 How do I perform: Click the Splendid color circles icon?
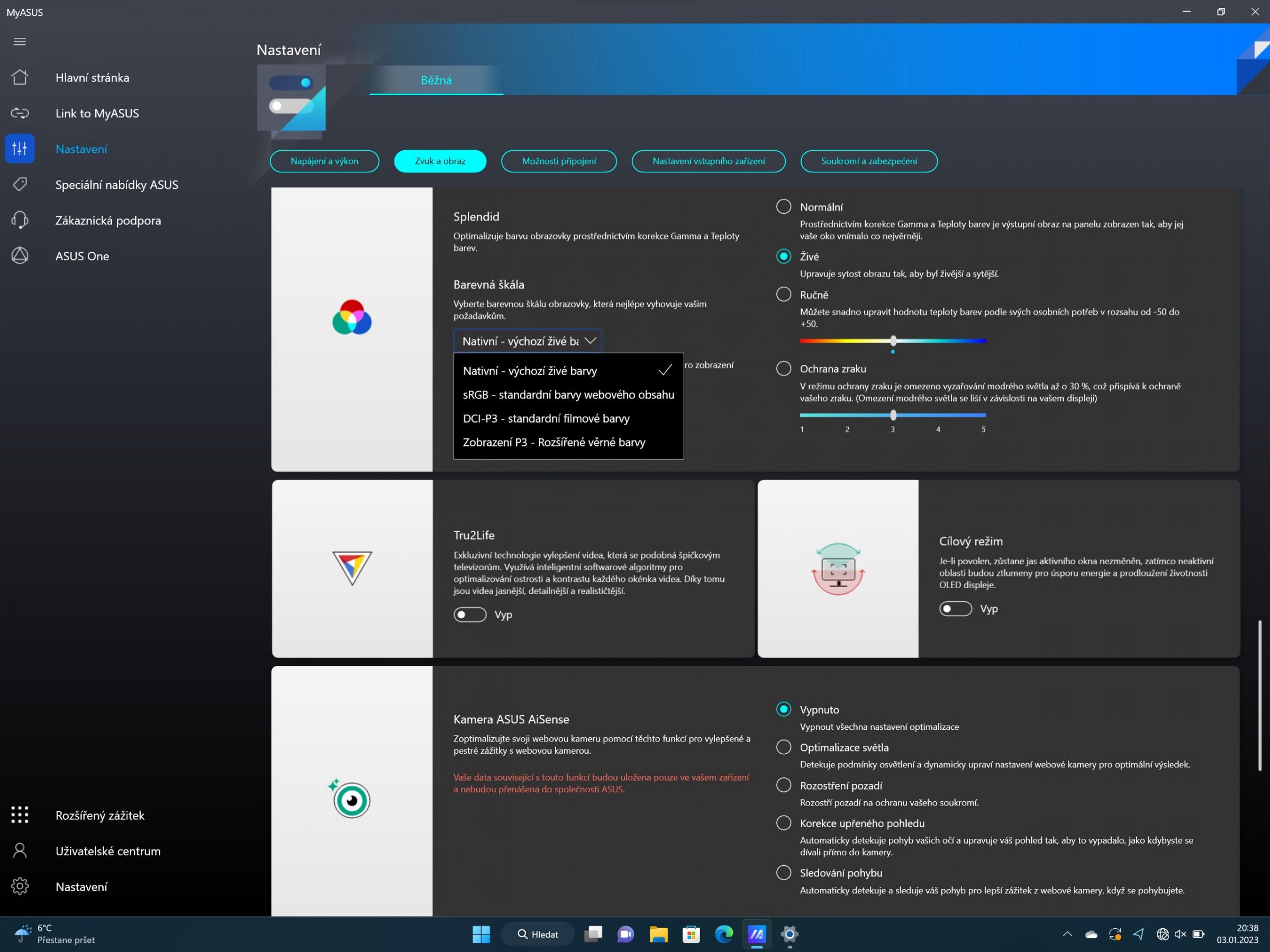point(352,317)
